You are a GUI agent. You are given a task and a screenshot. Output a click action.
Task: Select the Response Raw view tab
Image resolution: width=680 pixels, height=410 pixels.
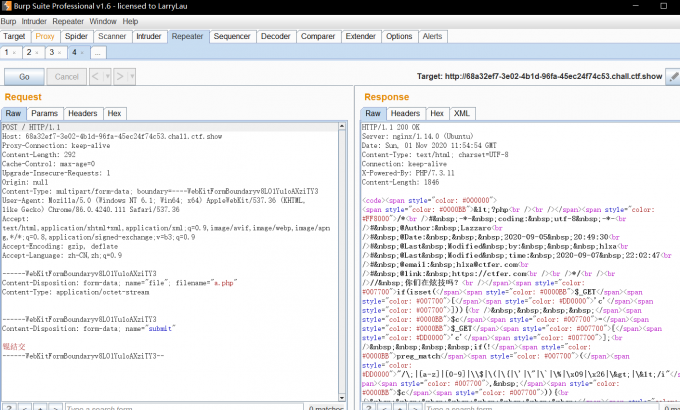pos(373,113)
